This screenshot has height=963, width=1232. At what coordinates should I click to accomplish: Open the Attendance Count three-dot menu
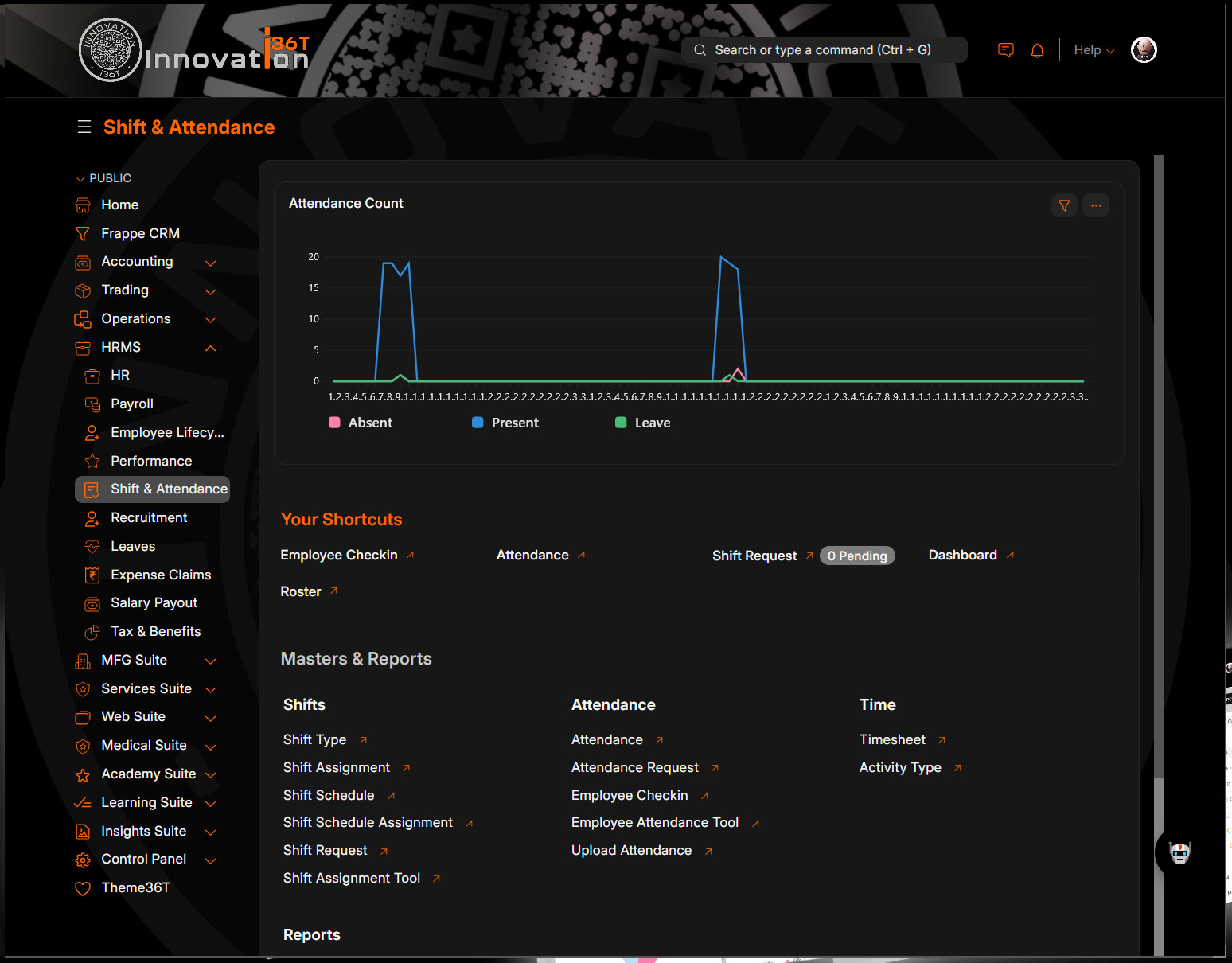pos(1096,205)
